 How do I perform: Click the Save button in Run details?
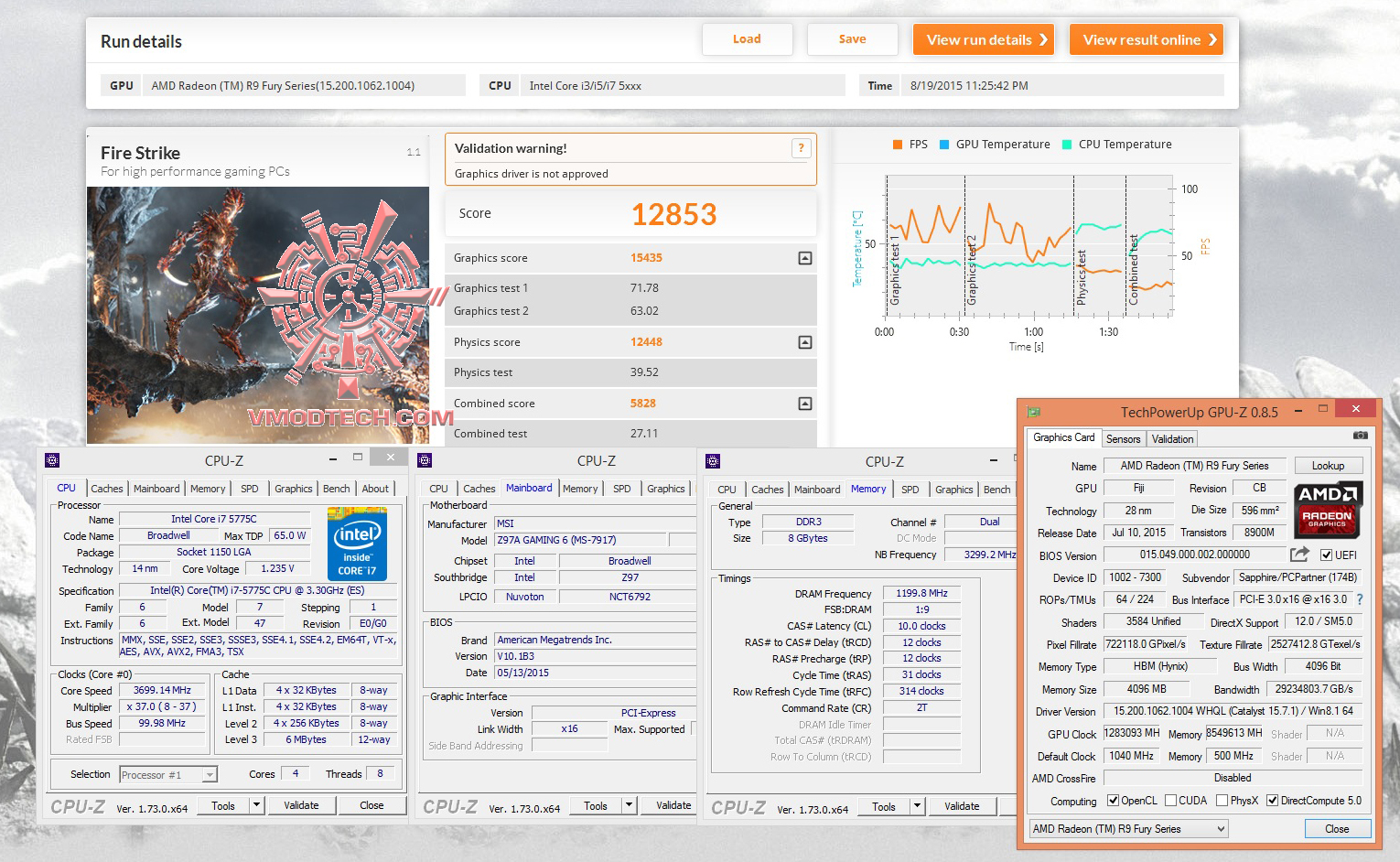(x=852, y=39)
